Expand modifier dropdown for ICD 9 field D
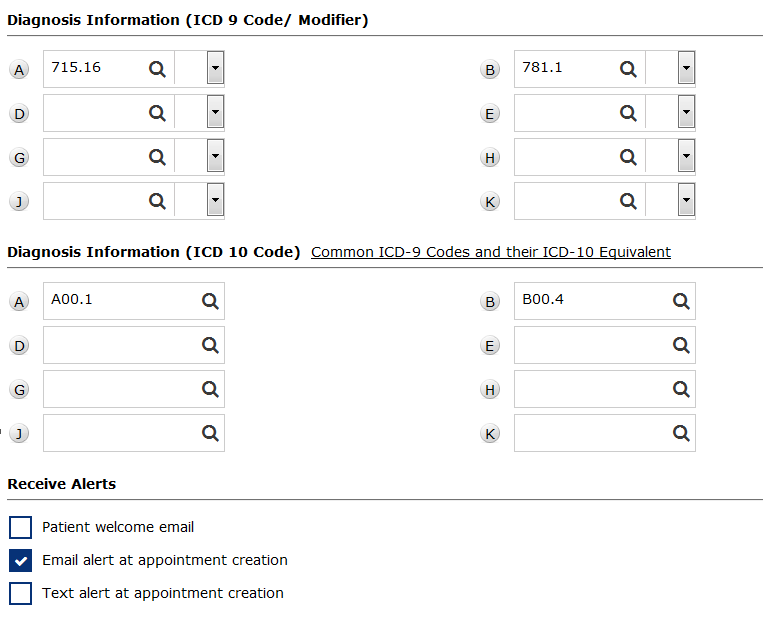Viewport: 763px width, 625px height. coord(215,113)
